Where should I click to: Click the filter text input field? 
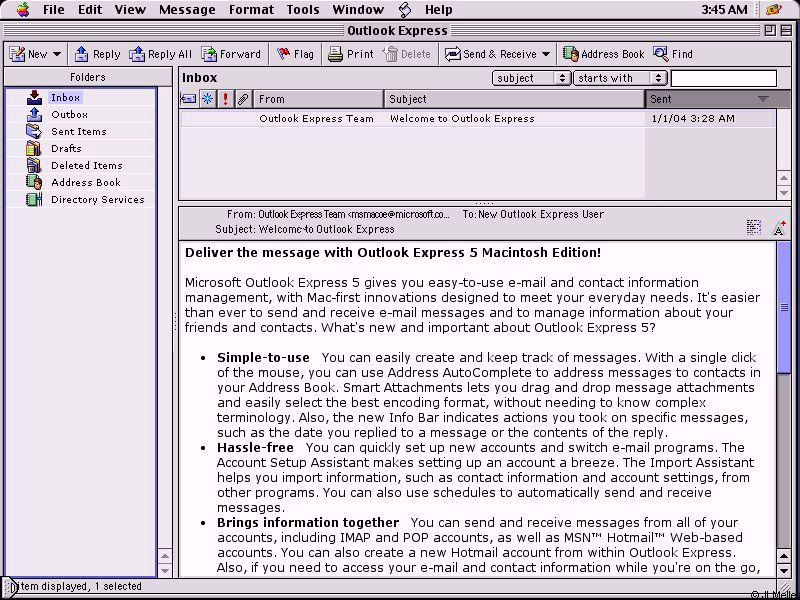723,78
